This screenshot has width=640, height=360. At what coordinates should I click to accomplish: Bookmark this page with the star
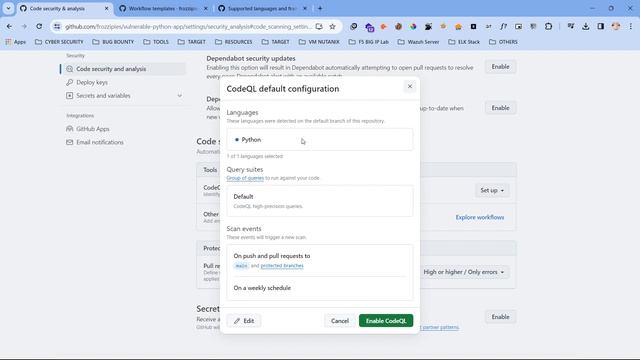coord(333,27)
